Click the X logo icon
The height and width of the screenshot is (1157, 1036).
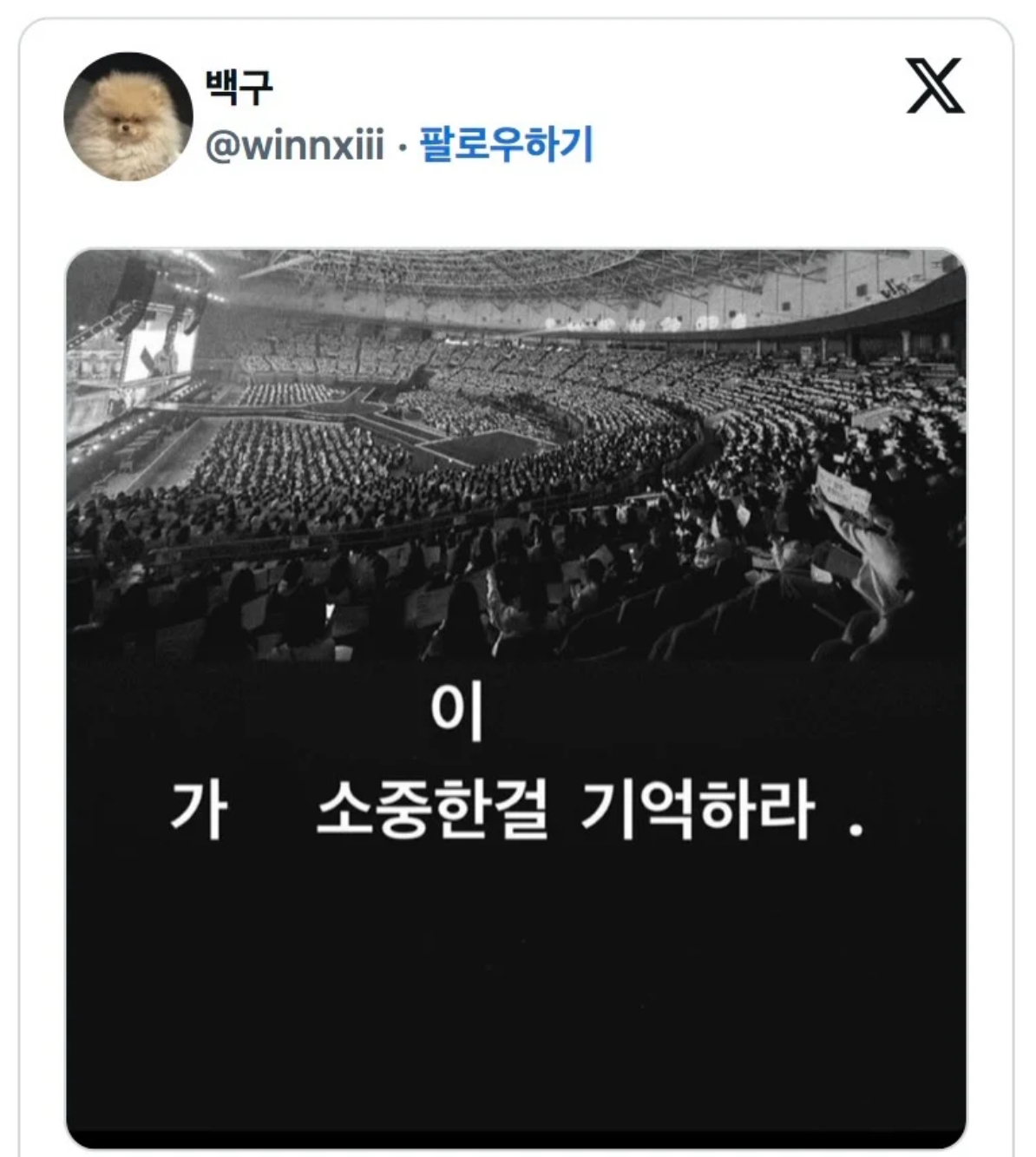click(x=934, y=85)
